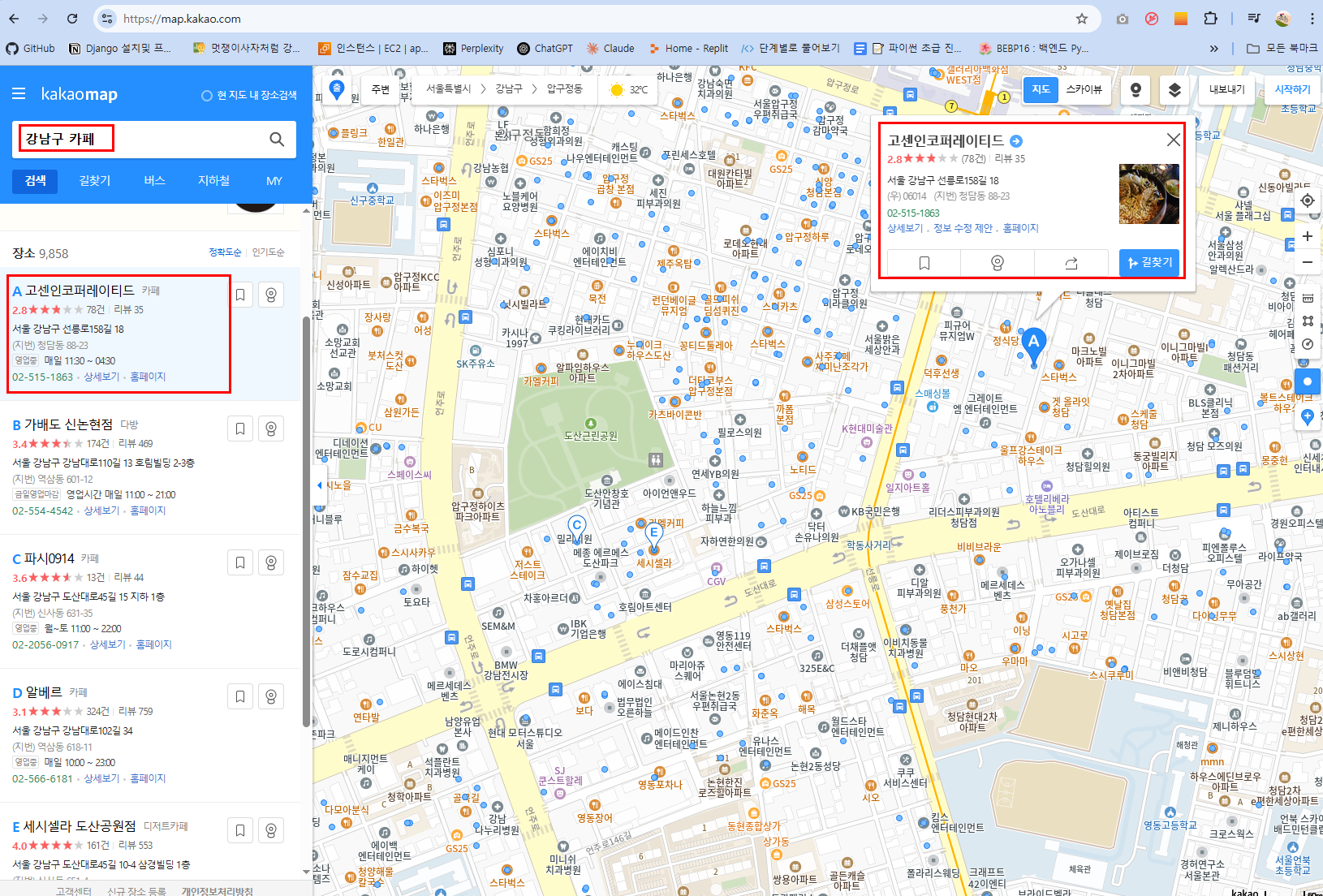Image resolution: width=1323 pixels, height=896 pixels.
Task: Open roadview for 알베르
Action: [271, 696]
